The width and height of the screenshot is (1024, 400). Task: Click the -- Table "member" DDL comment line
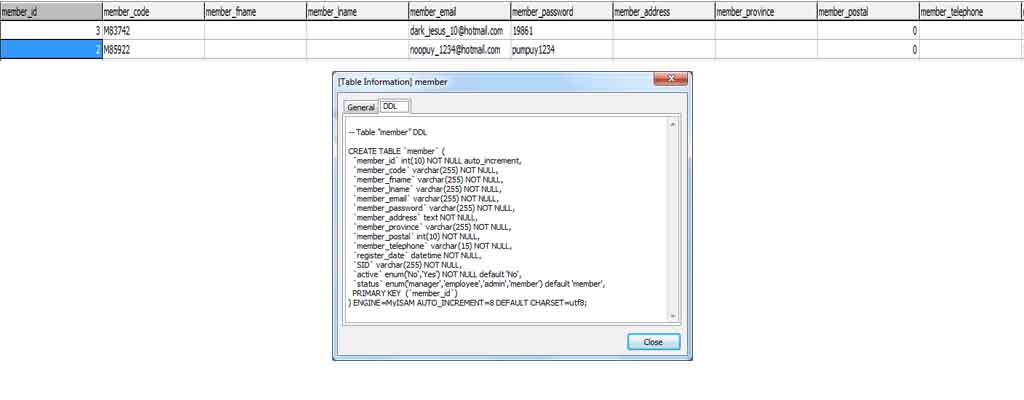[387, 131]
